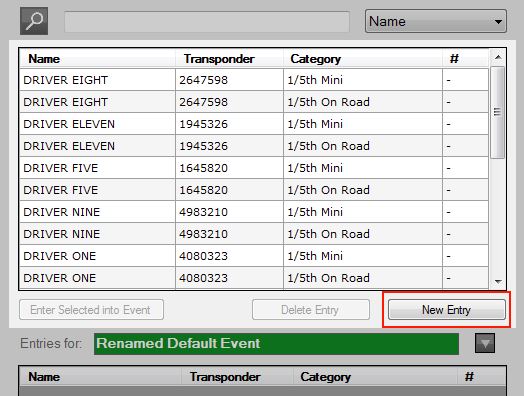Viewport: 524px width, 396px height.
Task: Sort by # column in upper table
Action: click(x=466, y=59)
